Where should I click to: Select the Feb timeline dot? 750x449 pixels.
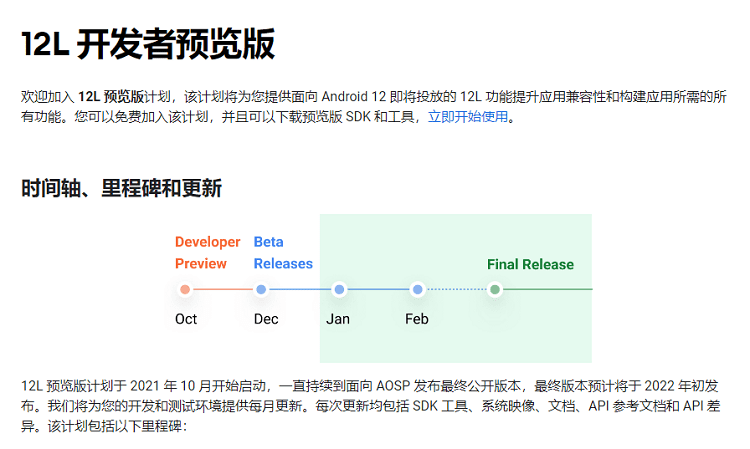[x=418, y=289]
